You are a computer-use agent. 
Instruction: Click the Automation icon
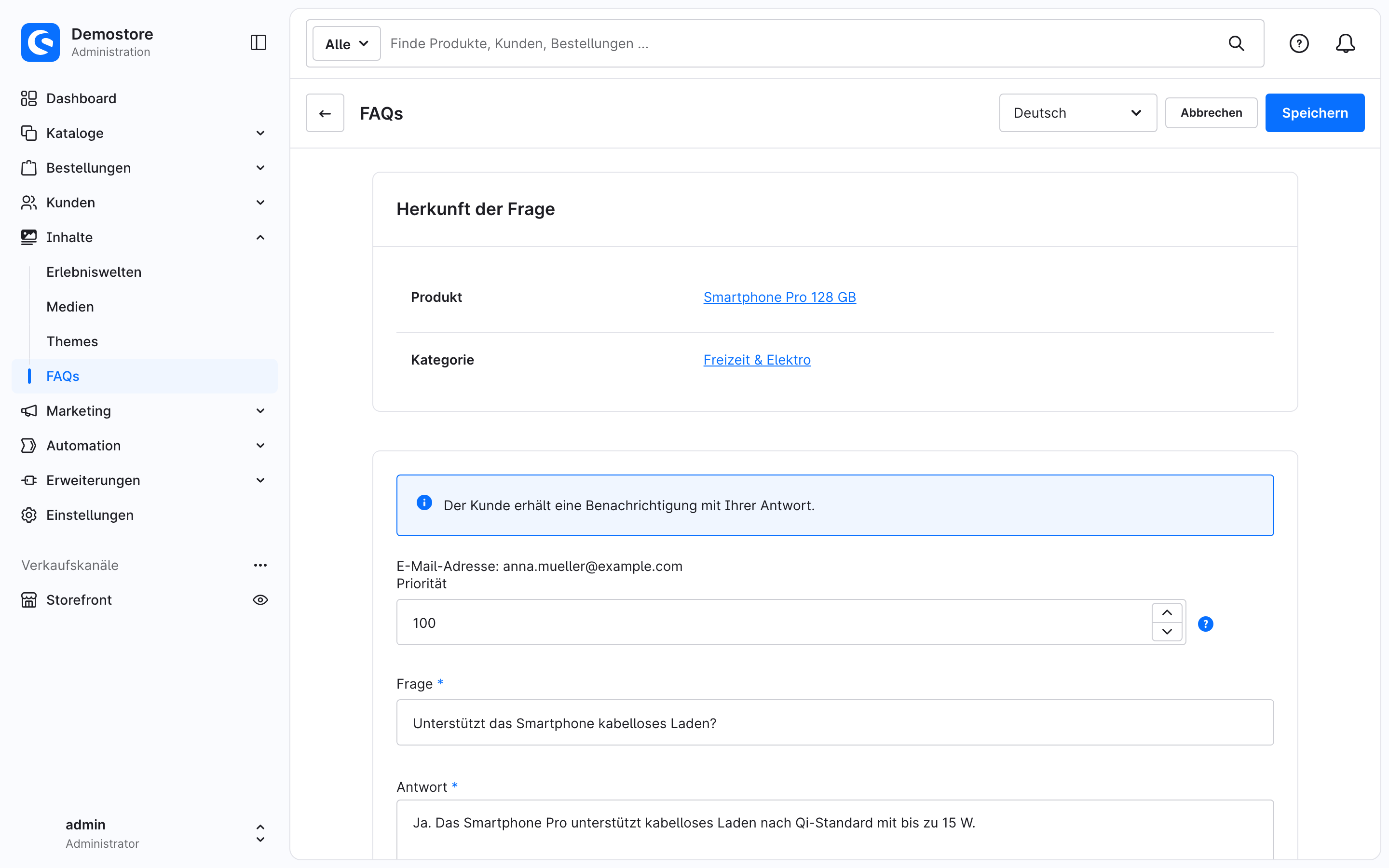(x=29, y=446)
